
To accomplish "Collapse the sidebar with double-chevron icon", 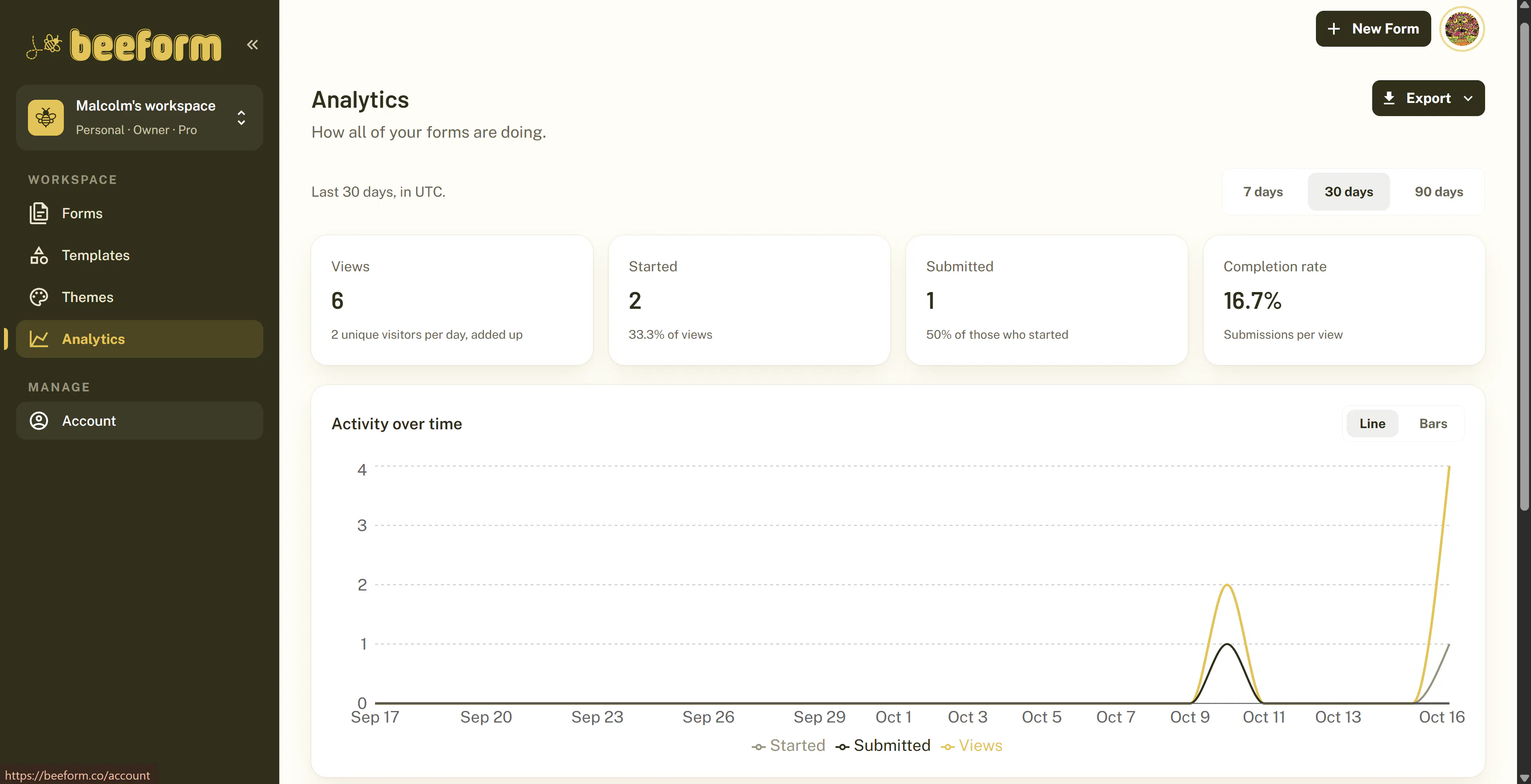I will point(253,45).
